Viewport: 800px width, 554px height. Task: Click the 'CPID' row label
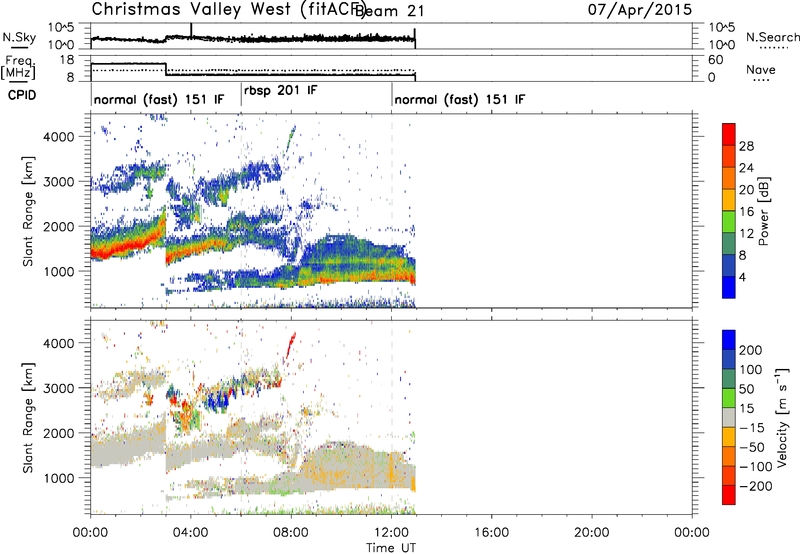21,95
